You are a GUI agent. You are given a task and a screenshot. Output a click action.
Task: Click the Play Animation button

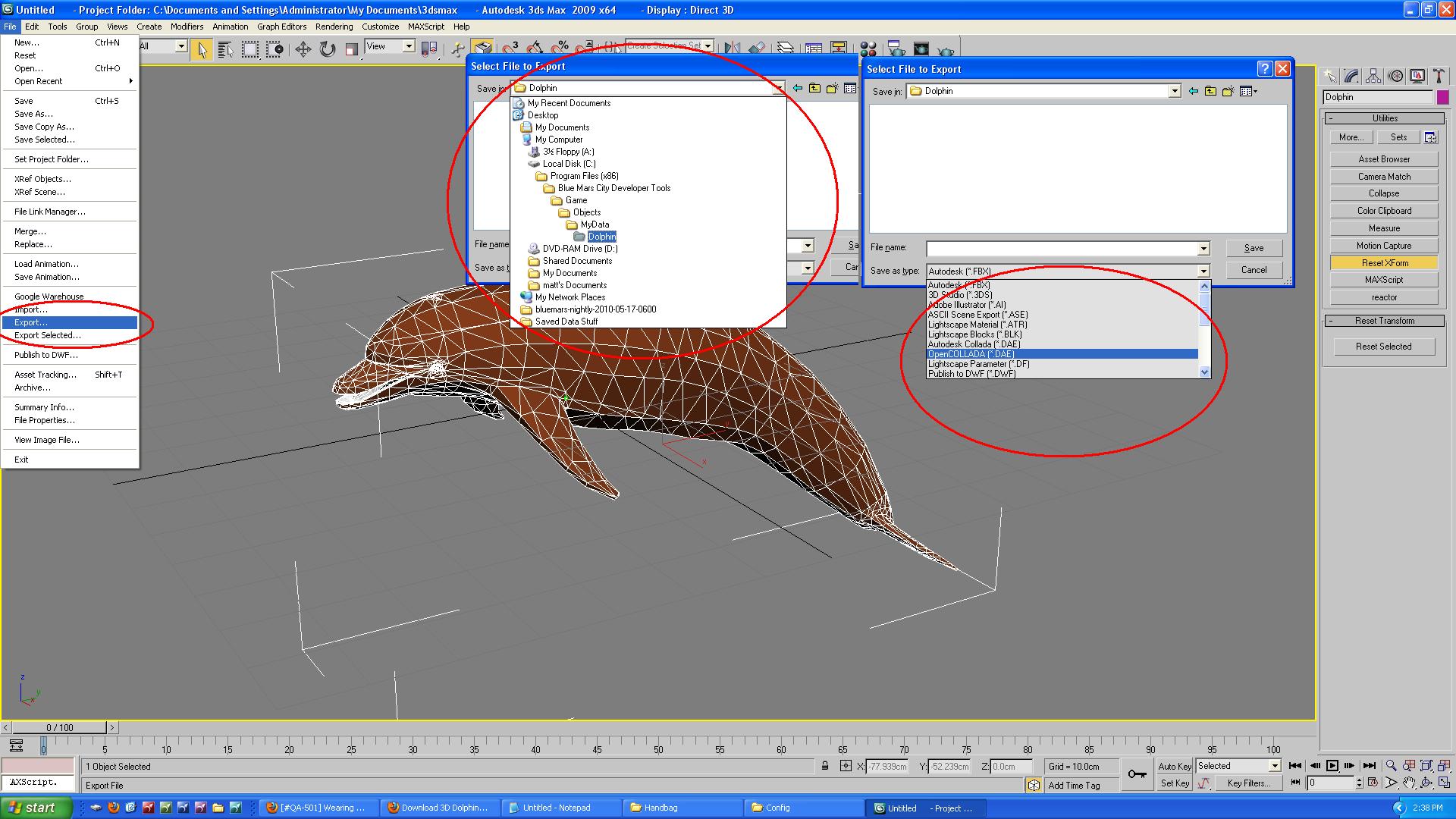(x=1332, y=766)
